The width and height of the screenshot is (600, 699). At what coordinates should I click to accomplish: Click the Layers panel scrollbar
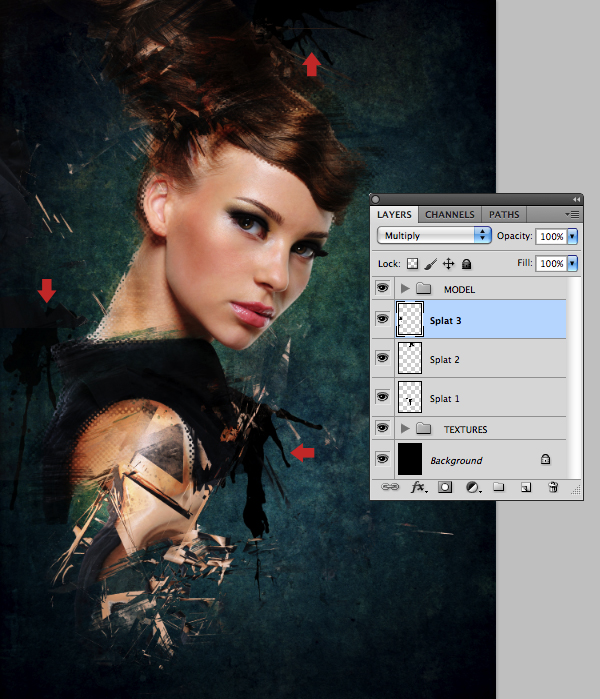click(574, 377)
